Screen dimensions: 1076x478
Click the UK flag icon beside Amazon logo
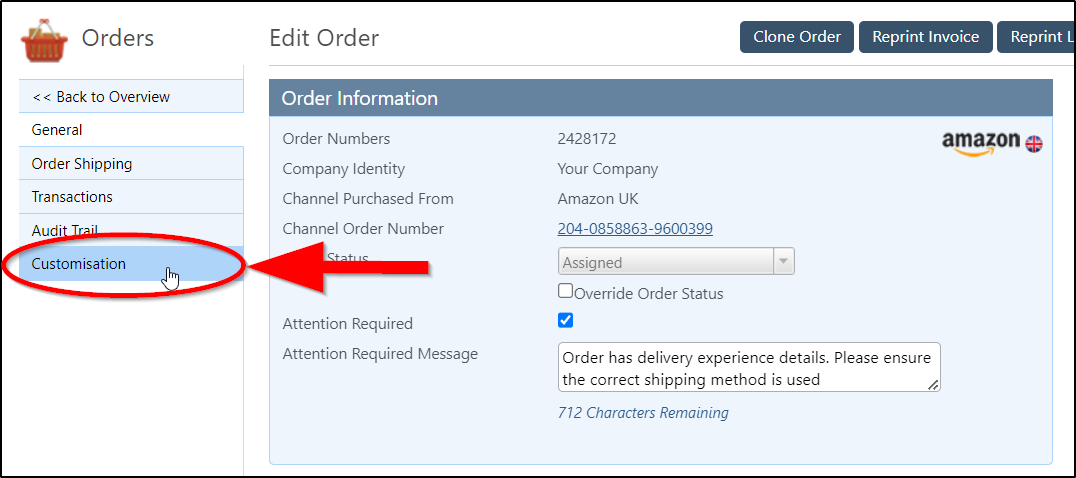point(1033,143)
